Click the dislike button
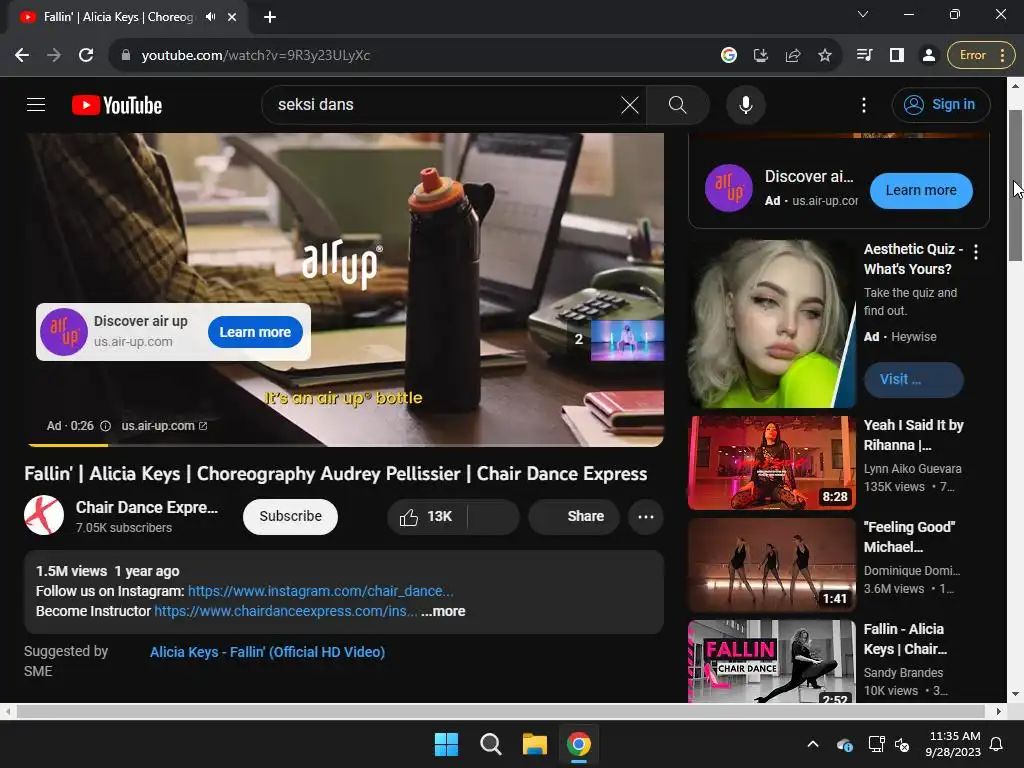This screenshot has height=768, width=1024. (x=494, y=517)
